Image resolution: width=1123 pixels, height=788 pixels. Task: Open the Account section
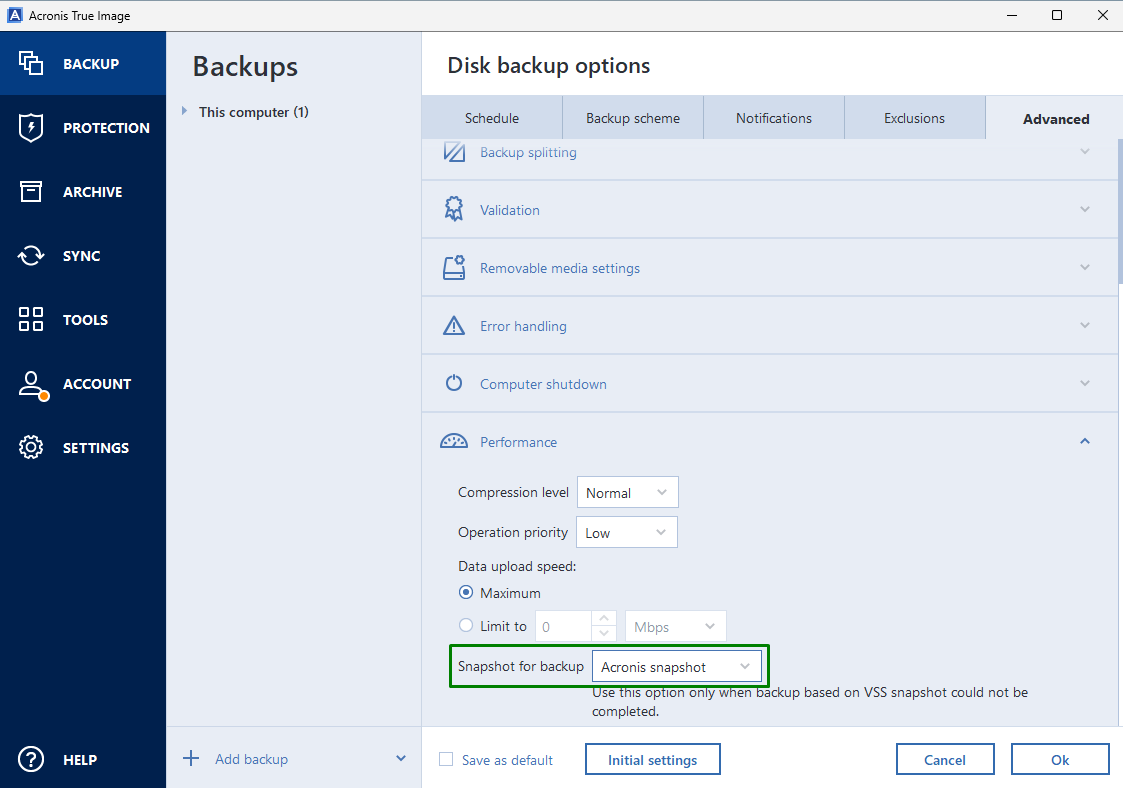point(83,383)
